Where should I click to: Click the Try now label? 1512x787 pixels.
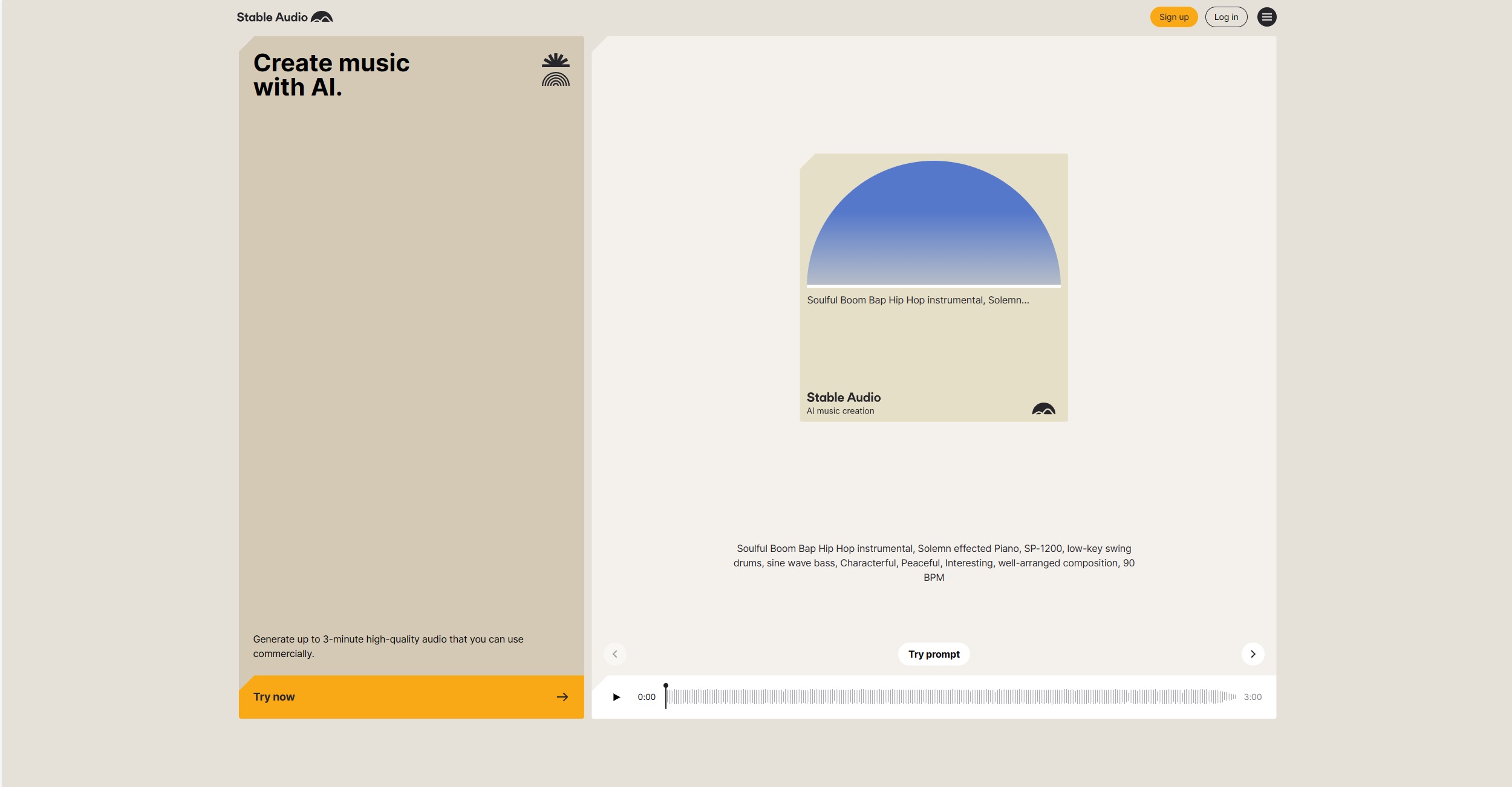point(274,697)
